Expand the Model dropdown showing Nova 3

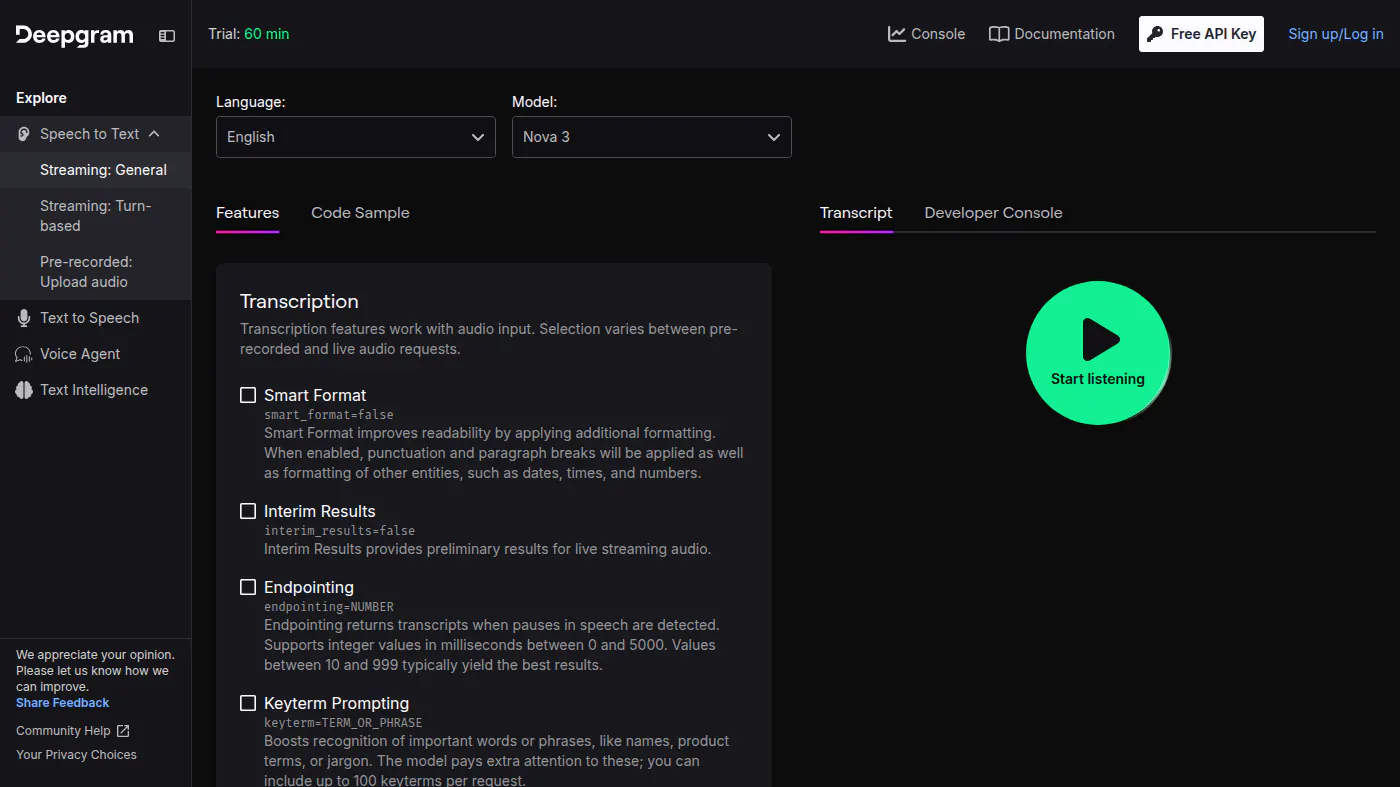652,137
